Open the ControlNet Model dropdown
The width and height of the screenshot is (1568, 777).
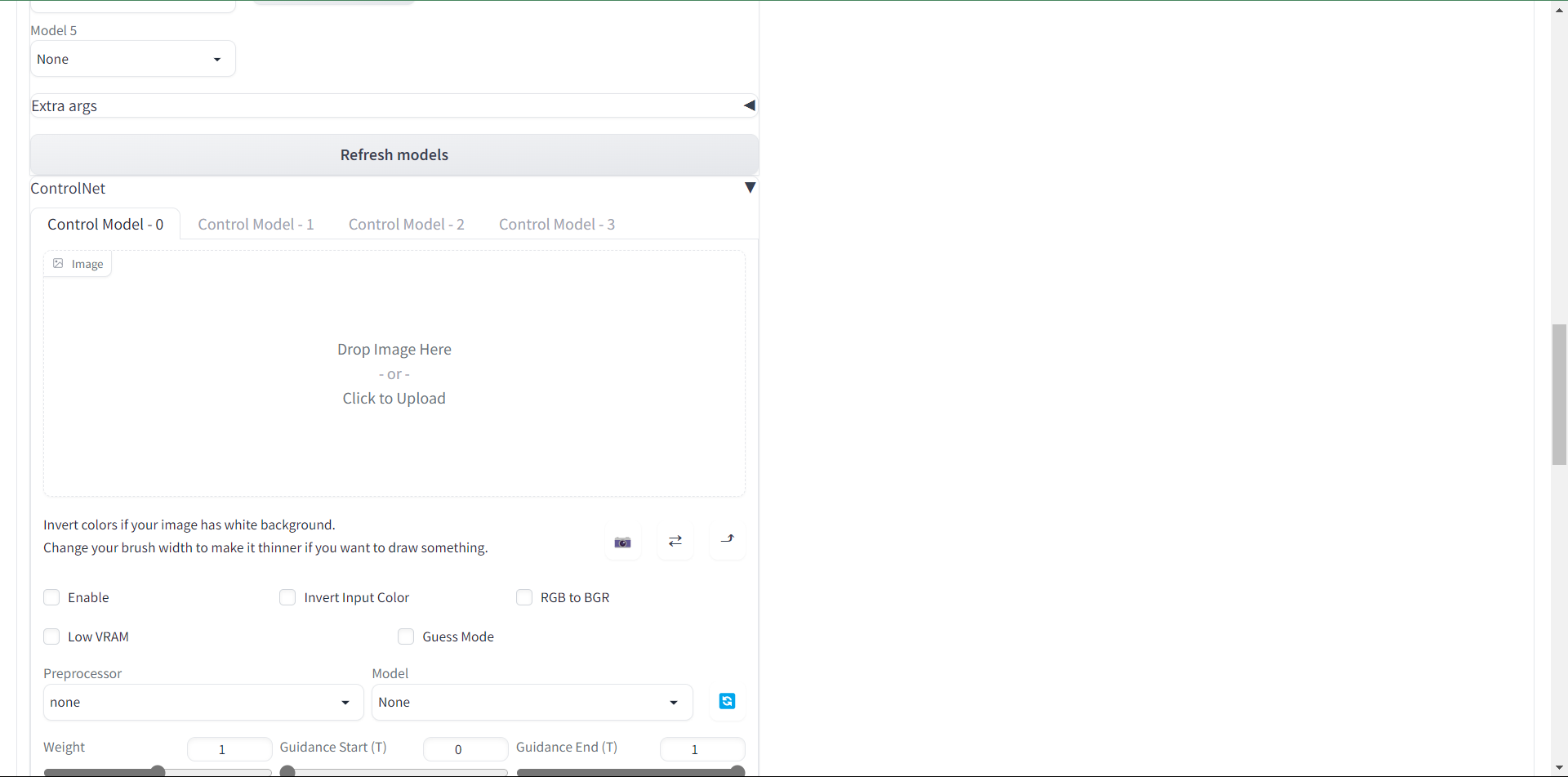pos(532,703)
